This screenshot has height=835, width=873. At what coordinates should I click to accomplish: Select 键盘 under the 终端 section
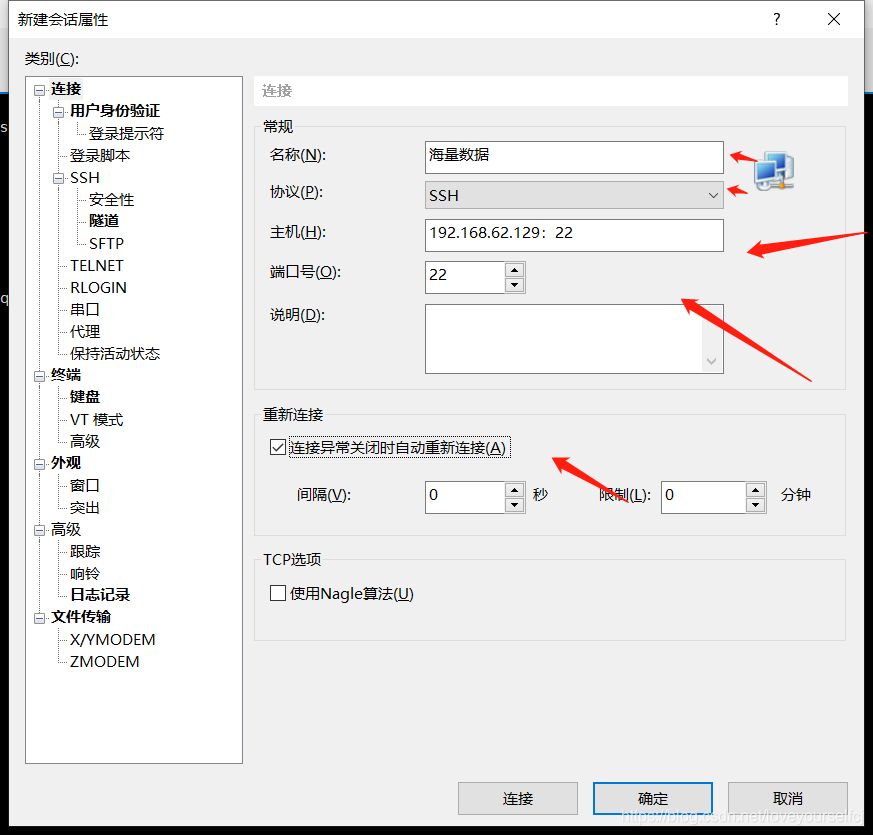(x=84, y=397)
